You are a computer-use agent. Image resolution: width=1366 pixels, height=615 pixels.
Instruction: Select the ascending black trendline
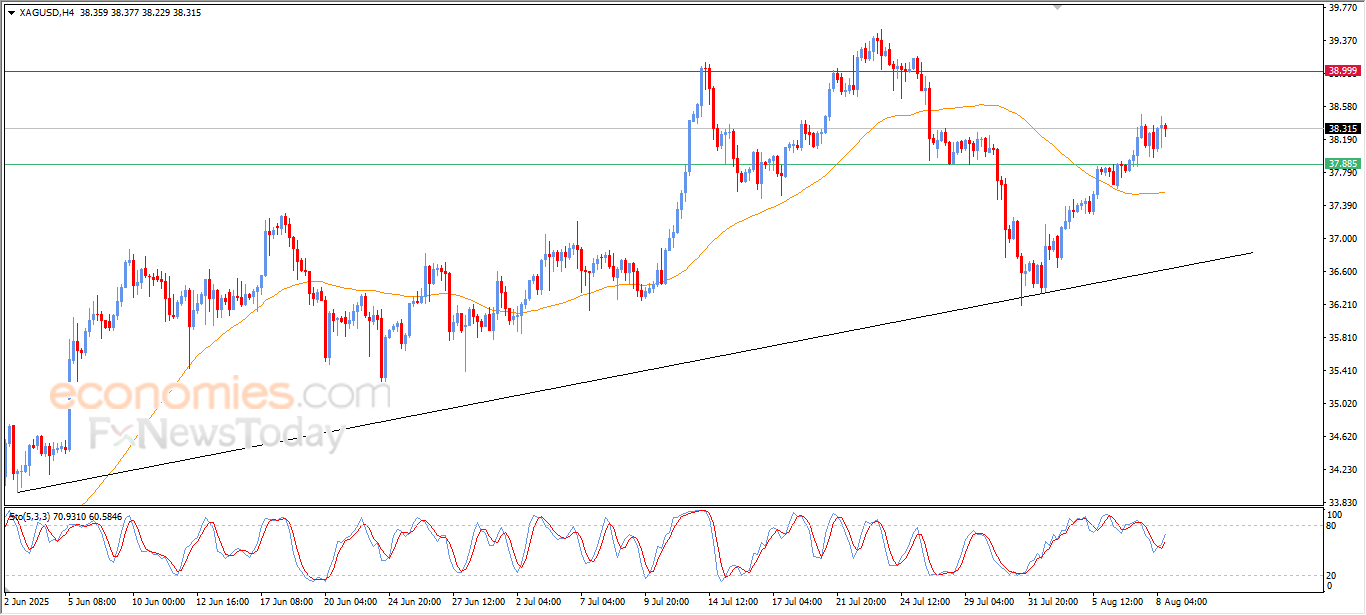636,371
